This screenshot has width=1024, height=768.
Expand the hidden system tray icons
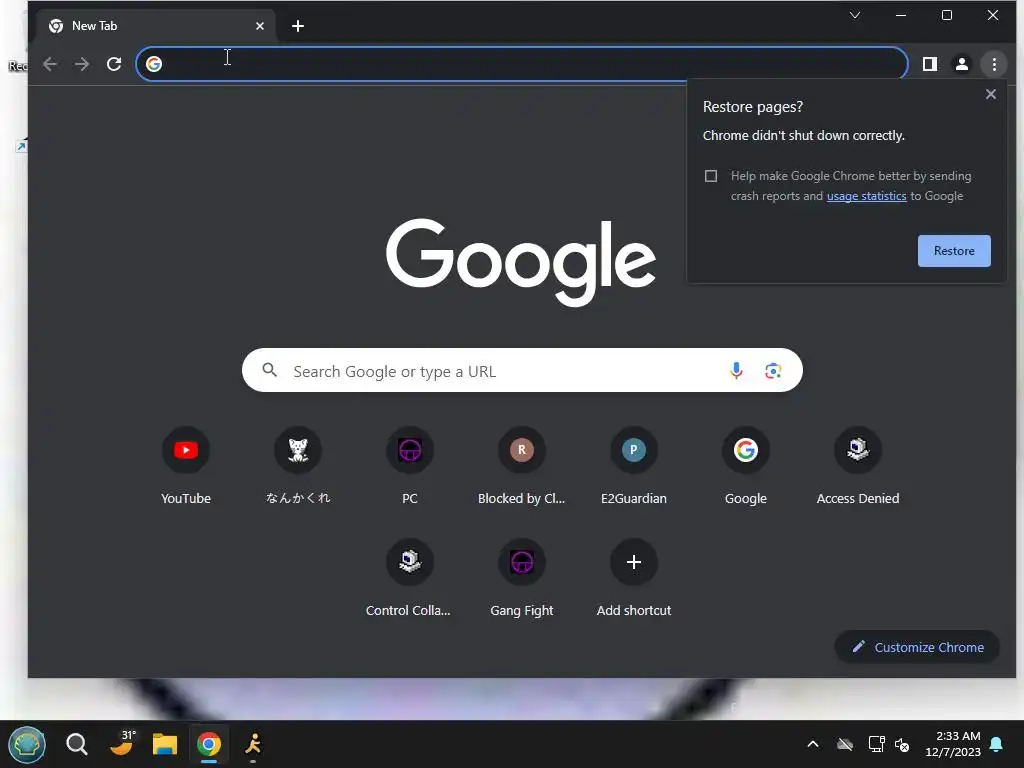point(813,744)
